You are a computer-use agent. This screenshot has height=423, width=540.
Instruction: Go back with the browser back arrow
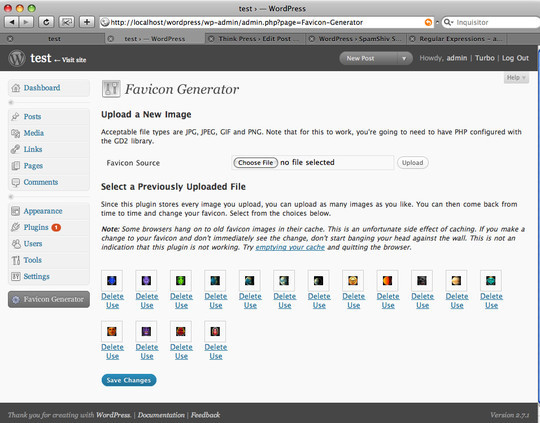(x=12, y=22)
